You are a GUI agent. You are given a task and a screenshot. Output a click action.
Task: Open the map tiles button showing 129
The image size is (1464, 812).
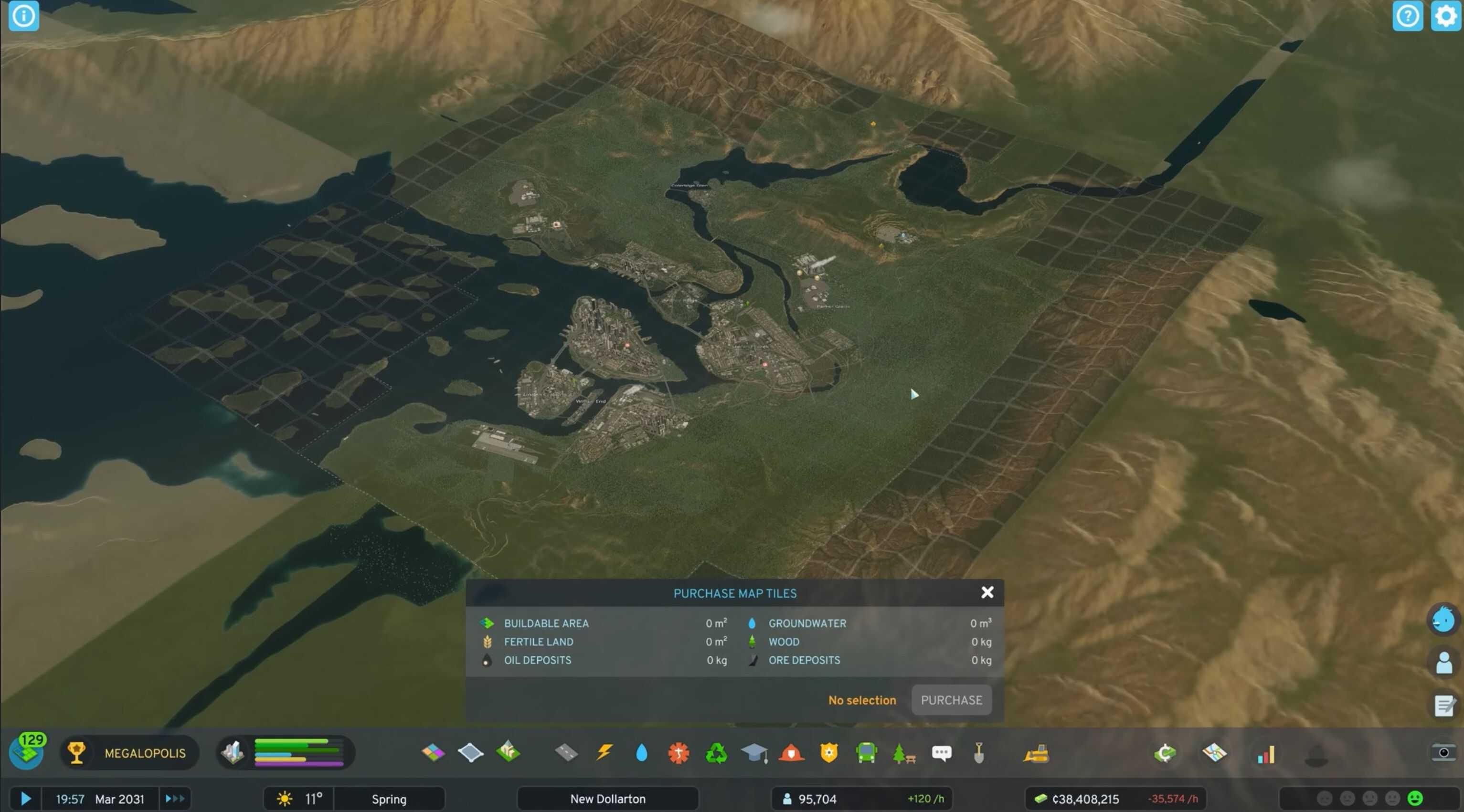tap(27, 751)
